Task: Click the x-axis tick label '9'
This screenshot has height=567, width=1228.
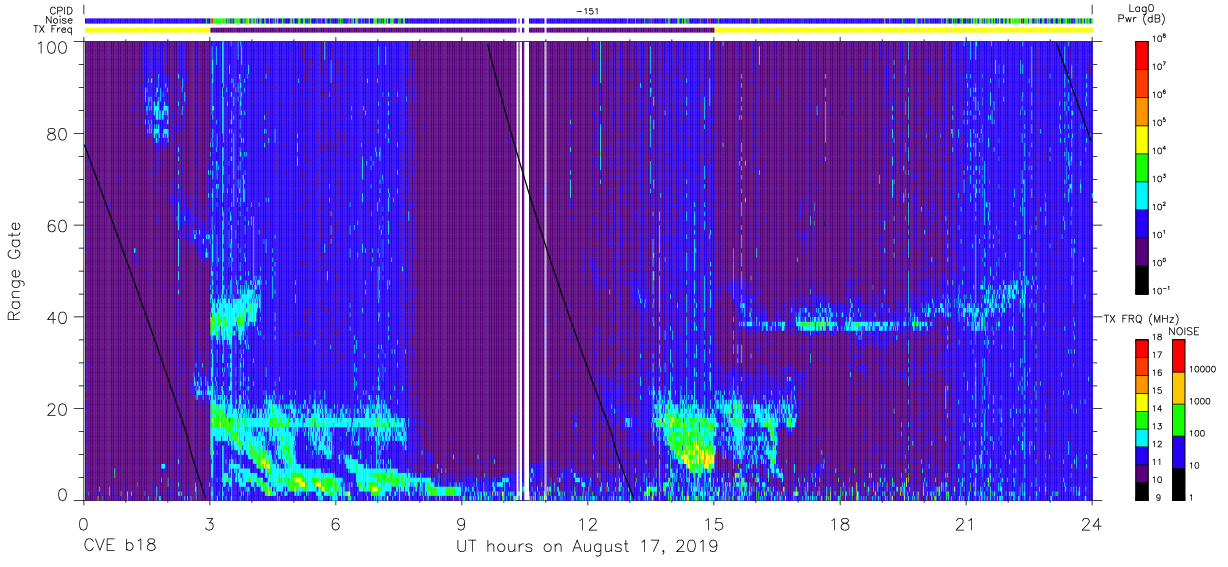Action: click(461, 522)
